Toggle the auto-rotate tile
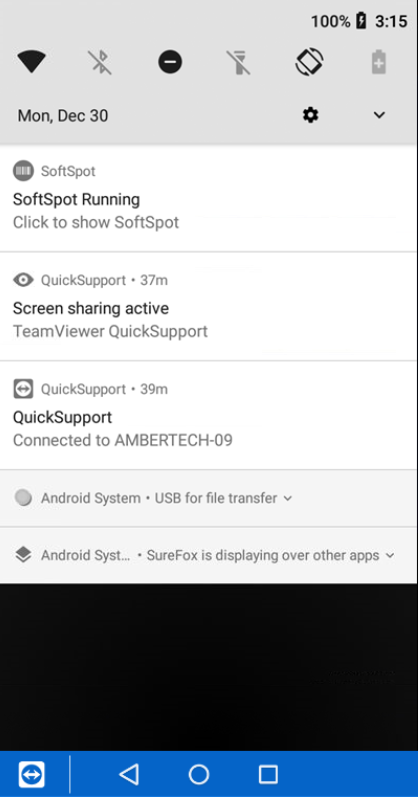The height and width of the screenshot is (797, 418). click(310, 62)
